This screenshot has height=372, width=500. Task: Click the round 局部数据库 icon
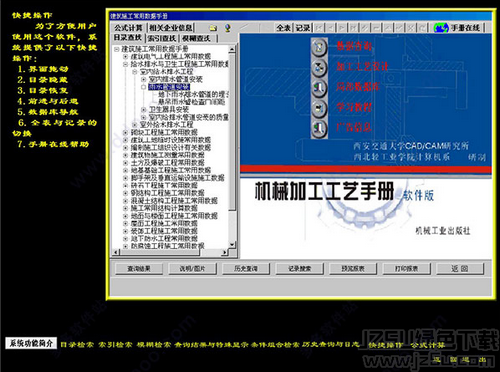click(319, 88)
